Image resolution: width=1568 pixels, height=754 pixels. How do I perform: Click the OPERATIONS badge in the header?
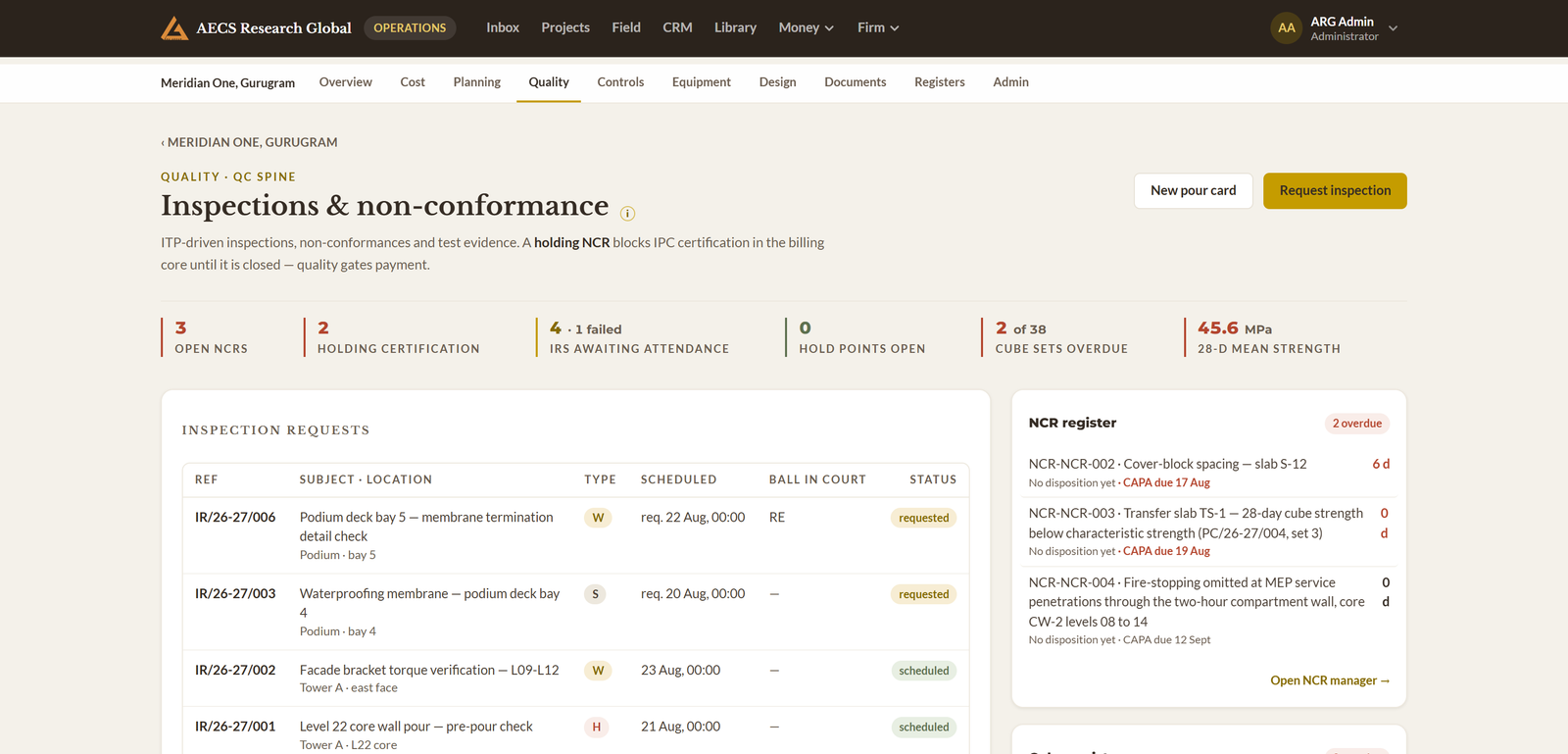(x=410, y=27)
